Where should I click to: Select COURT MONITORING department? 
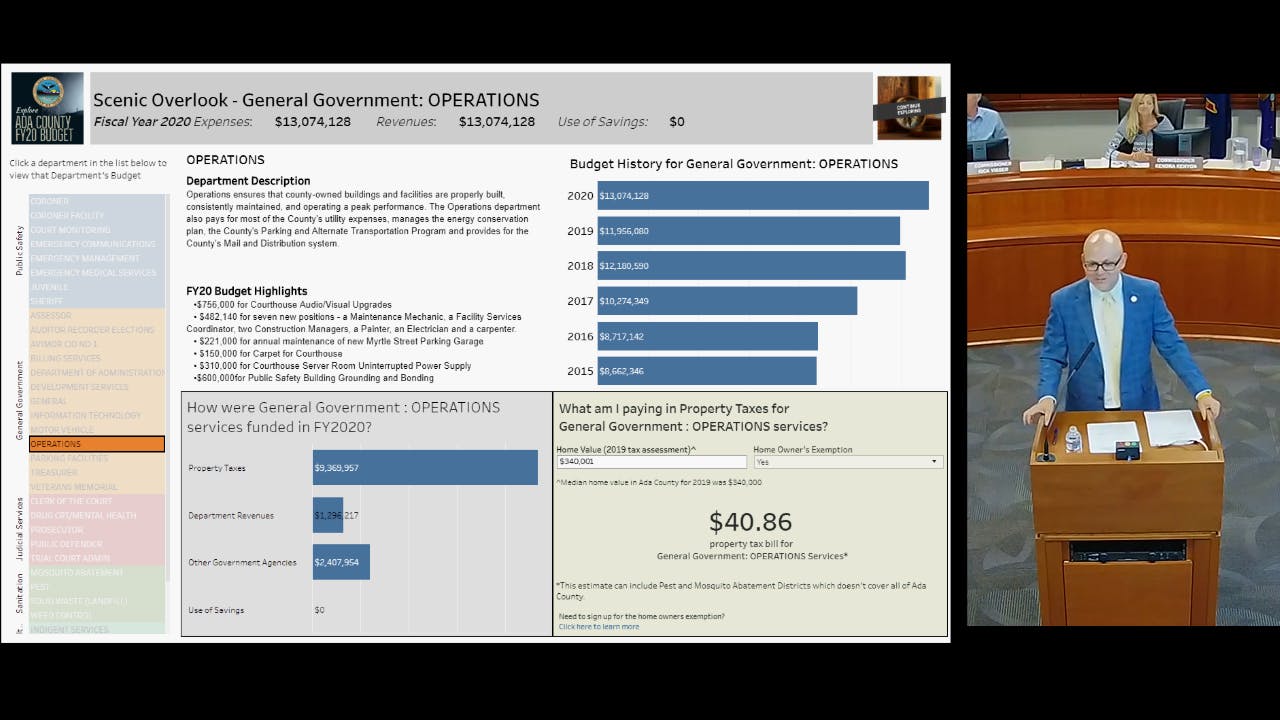pyautogui.click(x=97, y=230)
